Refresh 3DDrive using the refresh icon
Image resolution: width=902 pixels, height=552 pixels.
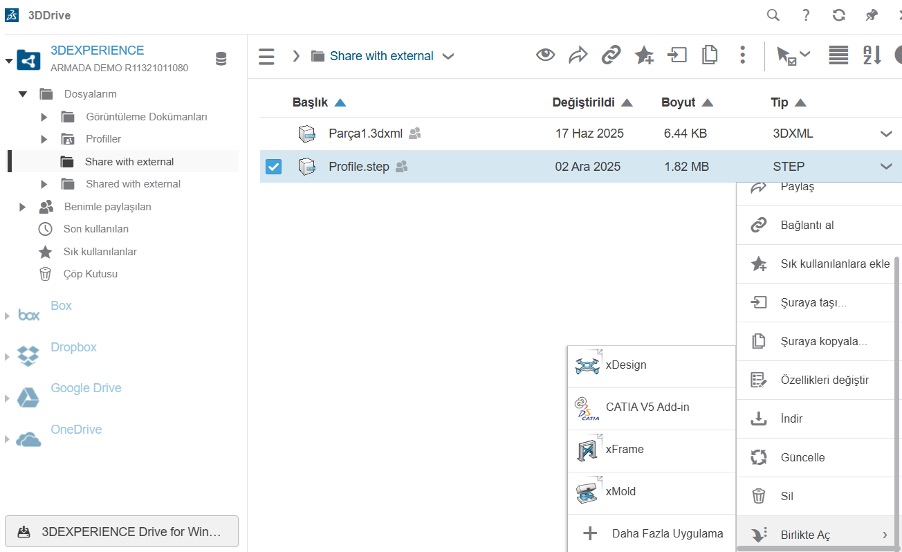839,15
